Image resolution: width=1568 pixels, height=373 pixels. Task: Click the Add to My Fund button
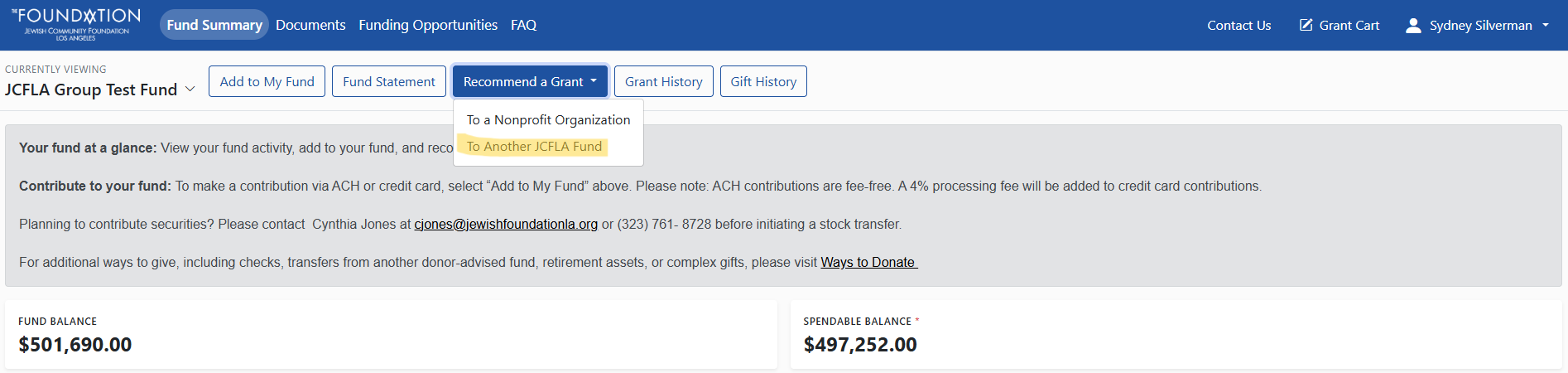[x=267, y=81]
